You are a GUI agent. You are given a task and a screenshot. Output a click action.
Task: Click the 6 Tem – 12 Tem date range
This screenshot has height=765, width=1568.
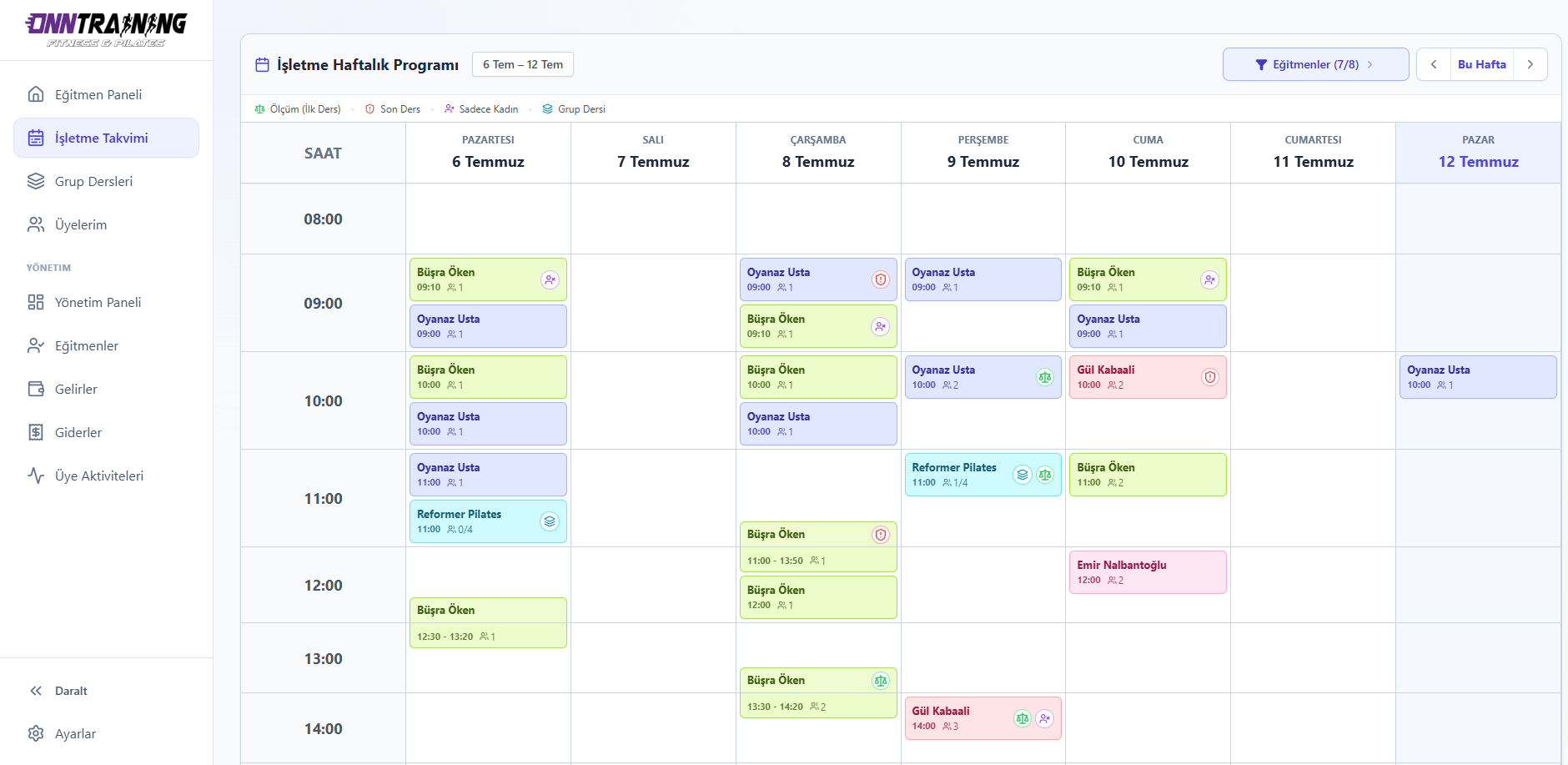(x=523, y=64)
